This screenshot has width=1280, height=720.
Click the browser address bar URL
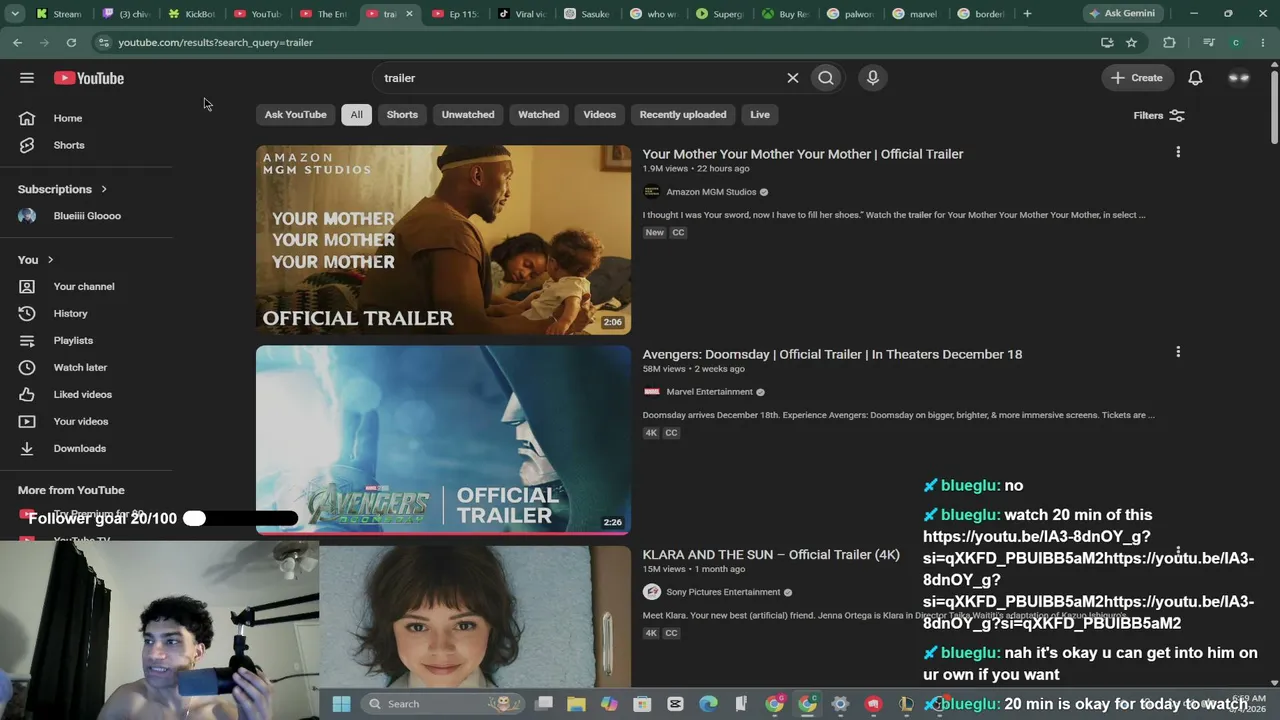pos(215,43)
